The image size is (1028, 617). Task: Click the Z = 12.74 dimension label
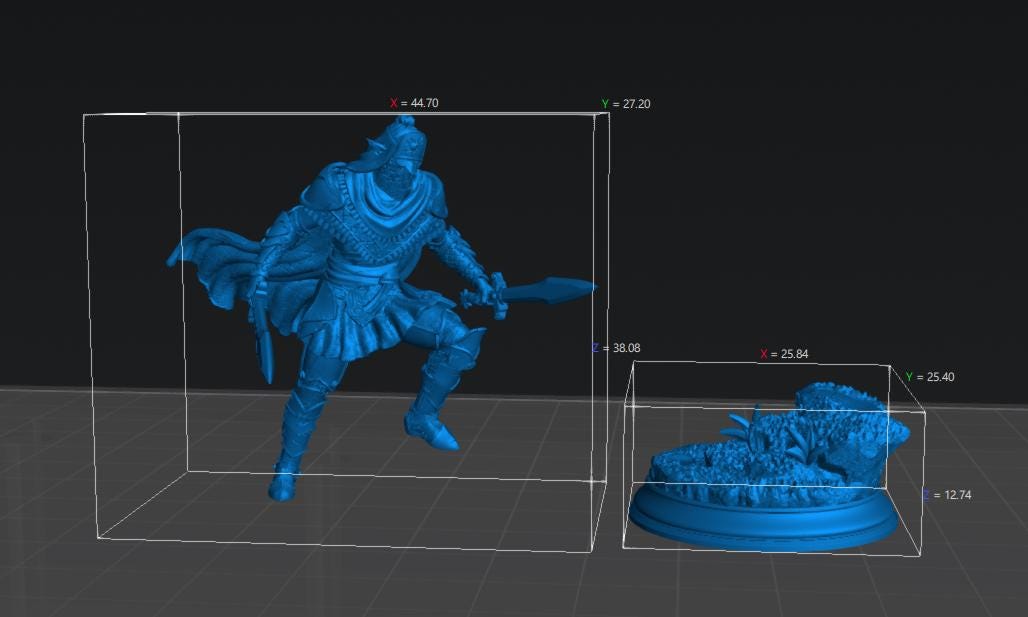[947, 495]
